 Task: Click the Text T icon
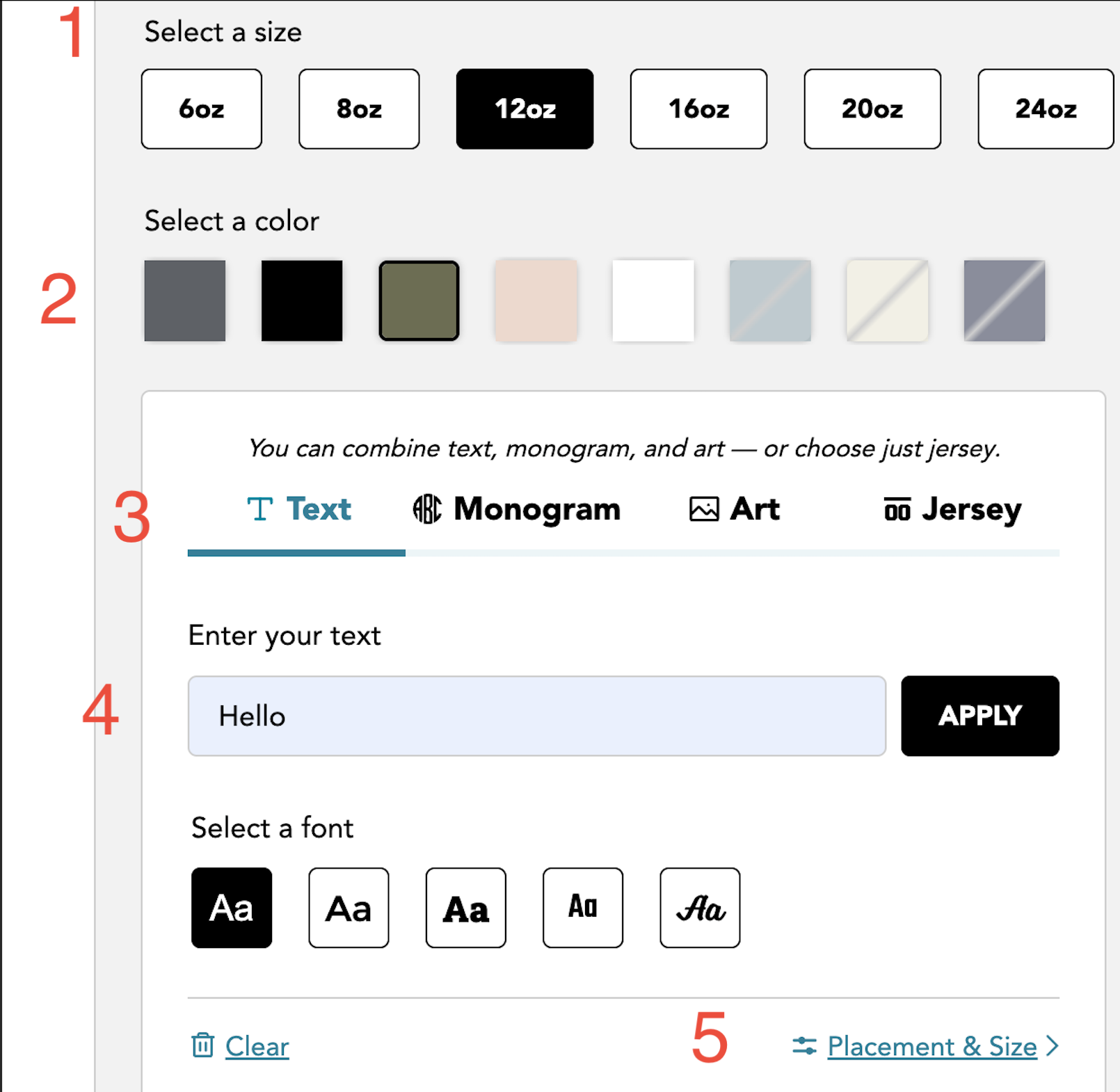[260, 509]
